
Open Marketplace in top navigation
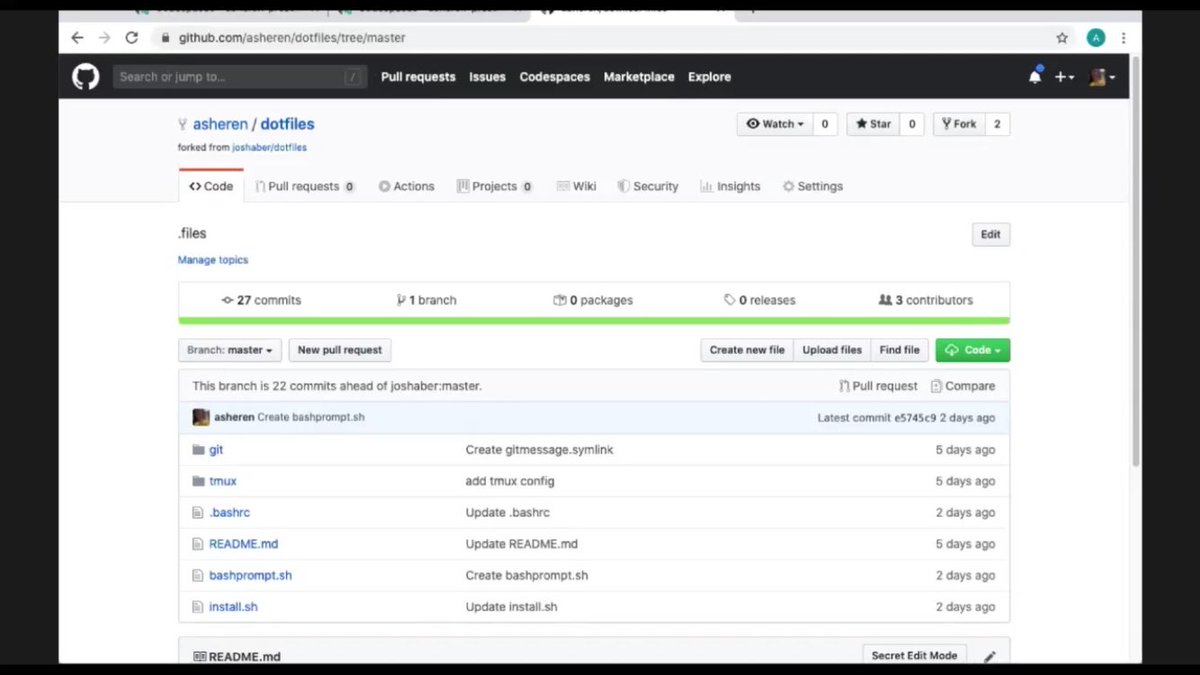tap(639, 77)
